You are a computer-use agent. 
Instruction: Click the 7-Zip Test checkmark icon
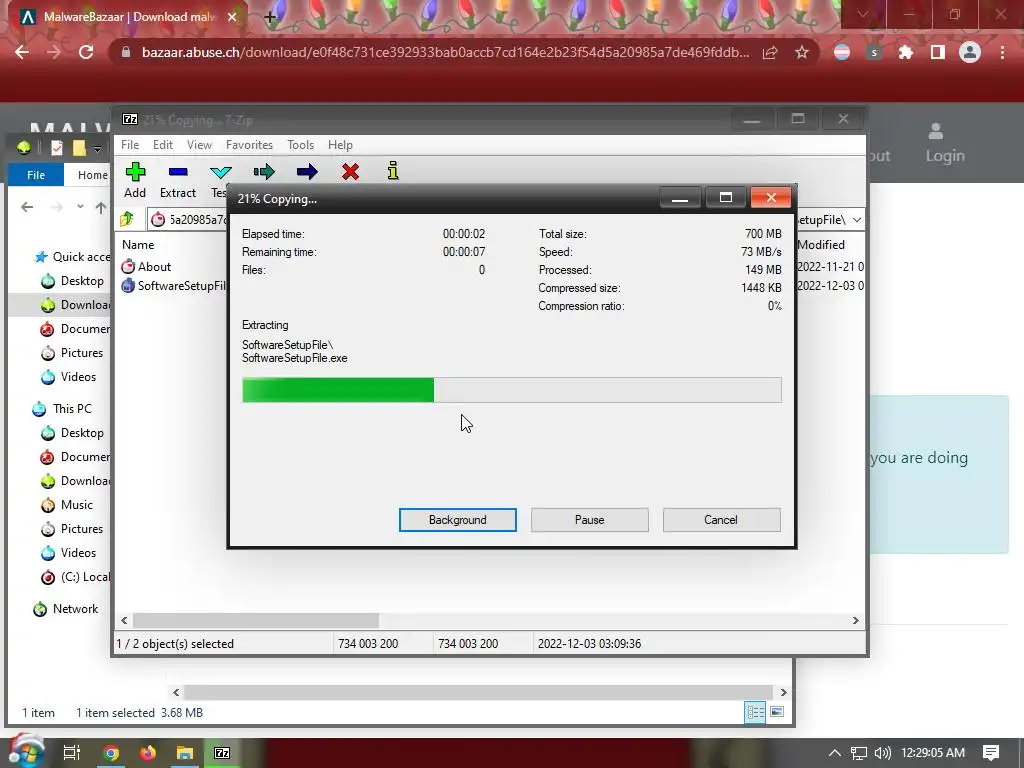point(220,172)
